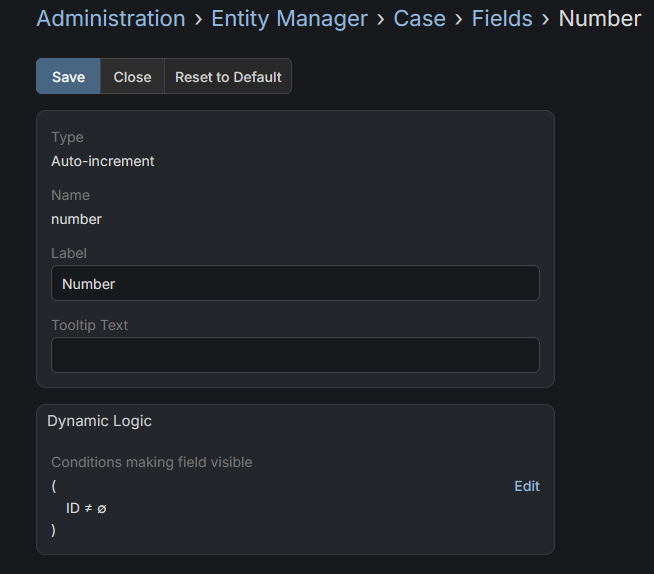Go to Administration in the breadcrumb

(x=110, y=19)
